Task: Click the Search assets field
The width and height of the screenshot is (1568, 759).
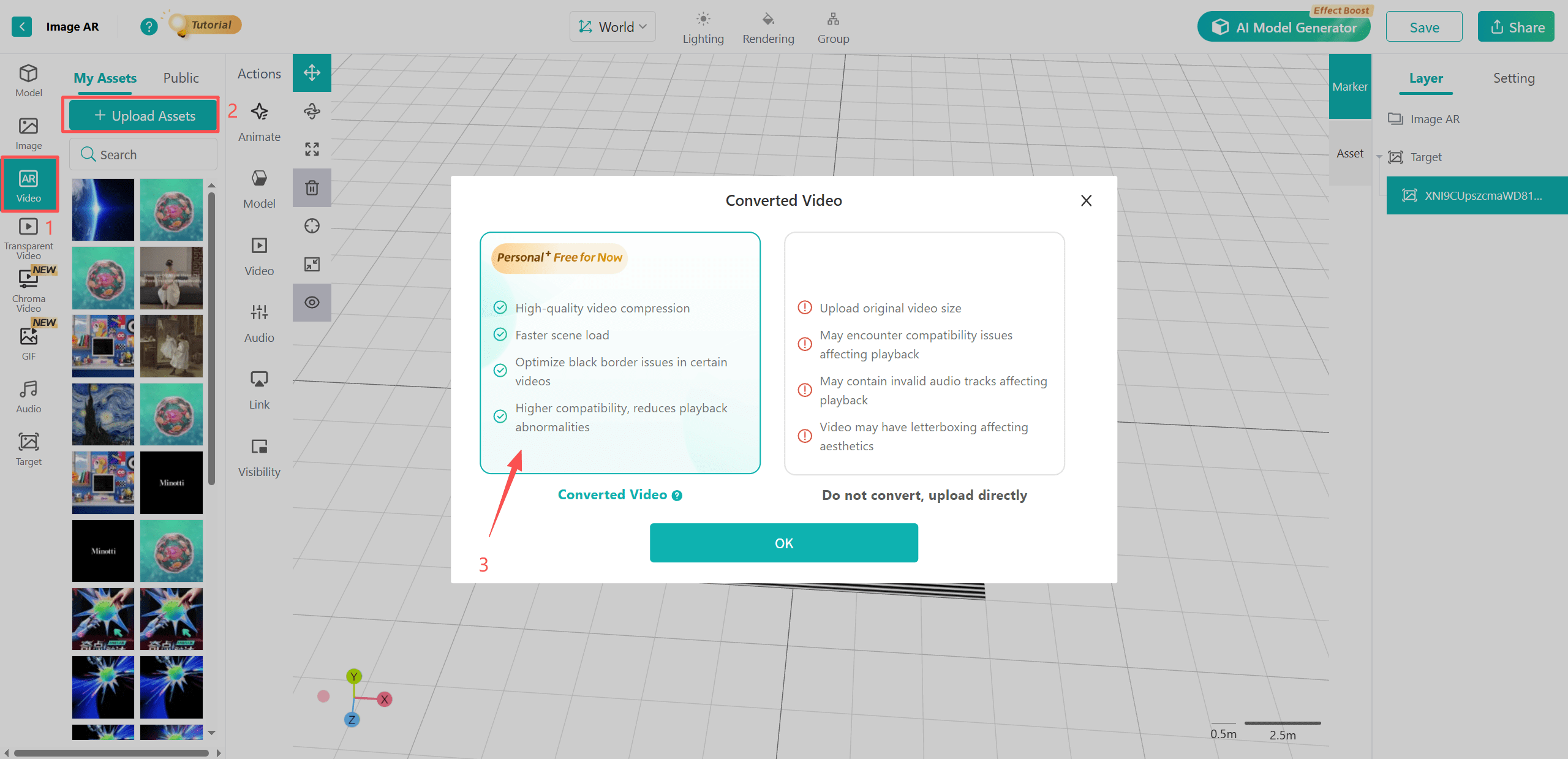Action: click(144, 154)
